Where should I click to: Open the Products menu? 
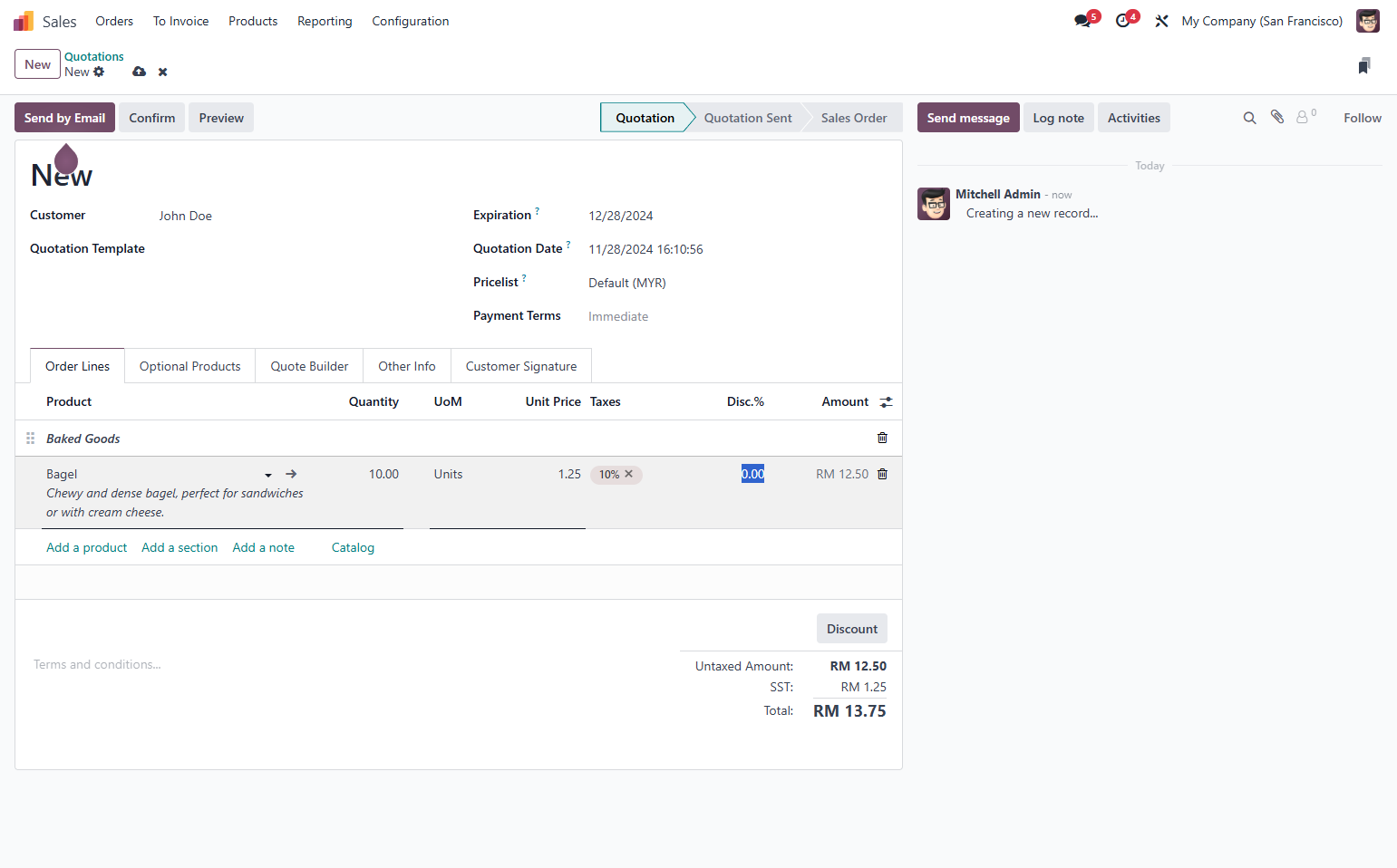click(253, 21)
